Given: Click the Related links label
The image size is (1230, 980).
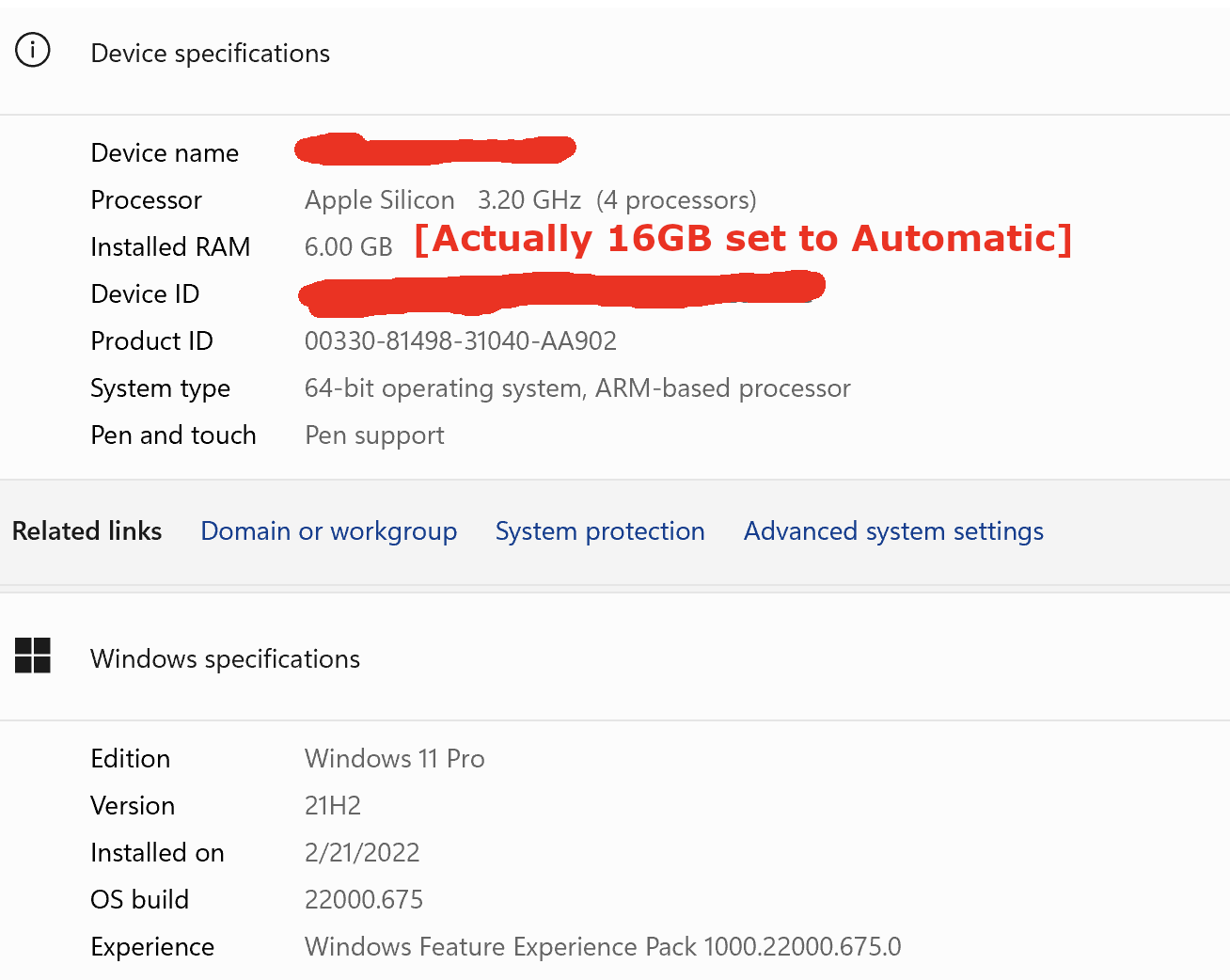Looking at the screenshot, I should [x=87, y=531].
